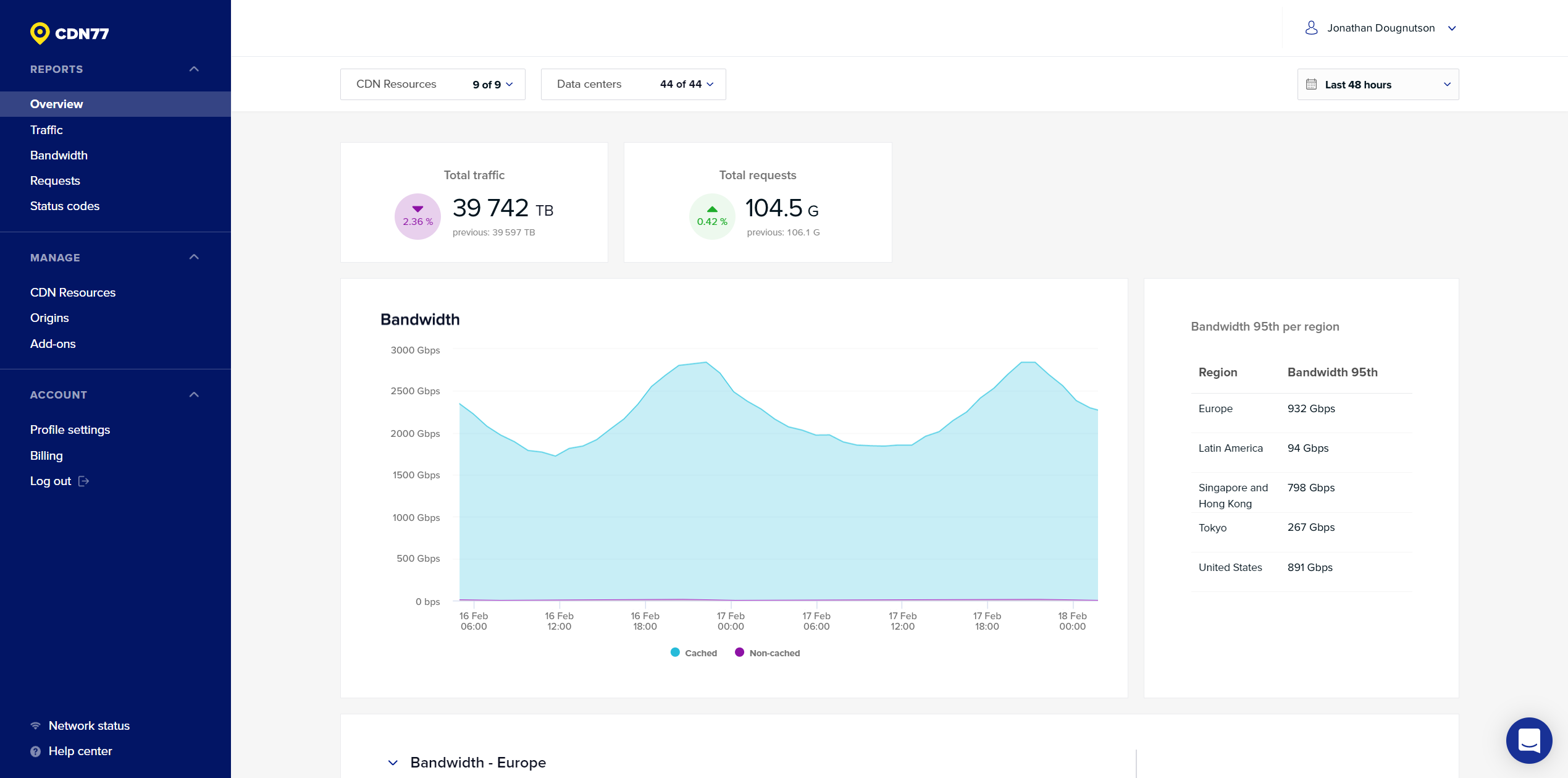Go to the Traffic report page
Screen dimensions: 1568x778
(x=46, y=130)
